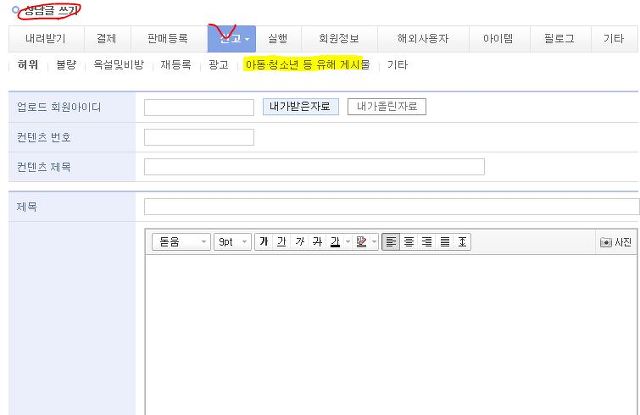
Task: Align text left in the editor
Action: coord(391,242)
